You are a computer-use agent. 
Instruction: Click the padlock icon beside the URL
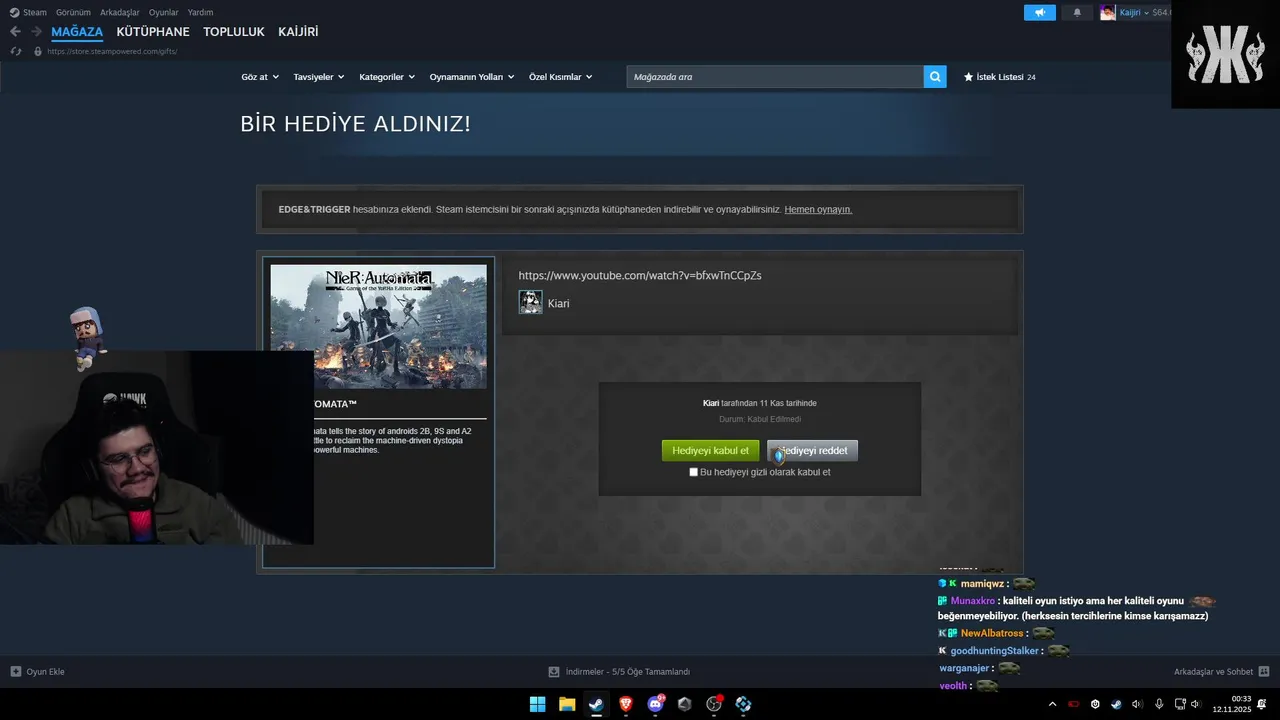[38, 51]
